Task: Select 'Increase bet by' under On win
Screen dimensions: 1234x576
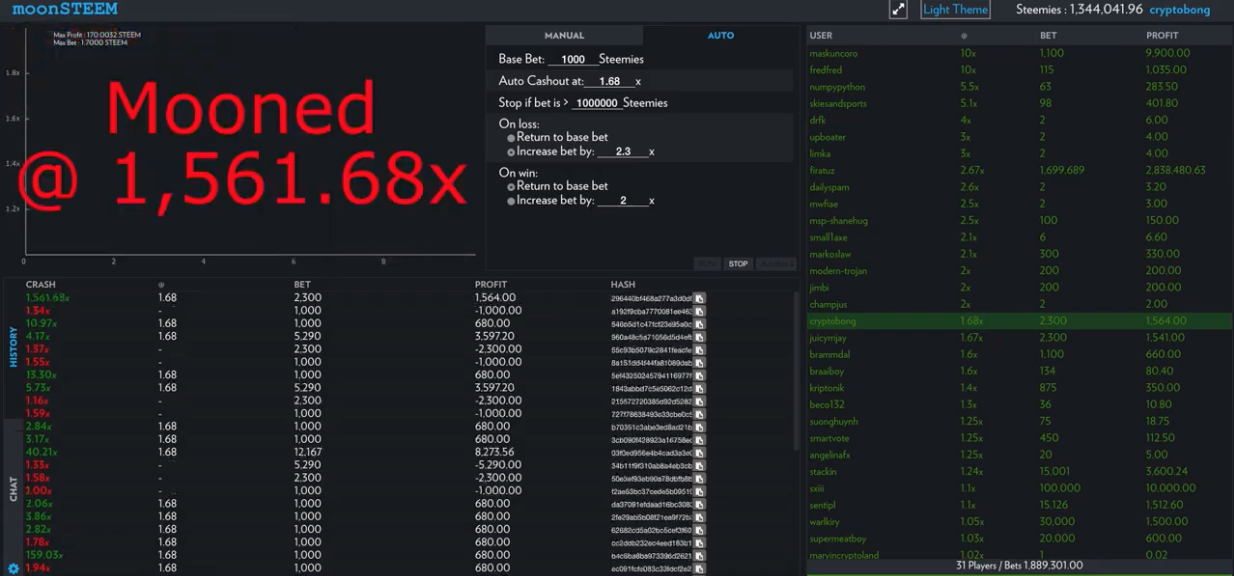Action: 511,201
